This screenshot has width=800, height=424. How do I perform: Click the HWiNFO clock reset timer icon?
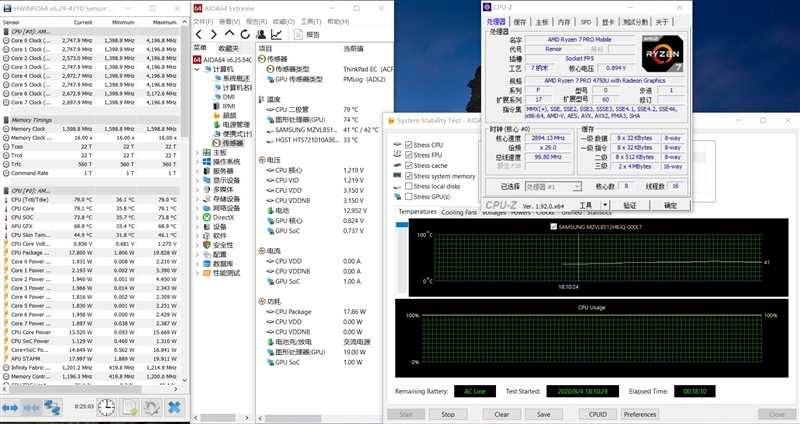coord(105,407)
